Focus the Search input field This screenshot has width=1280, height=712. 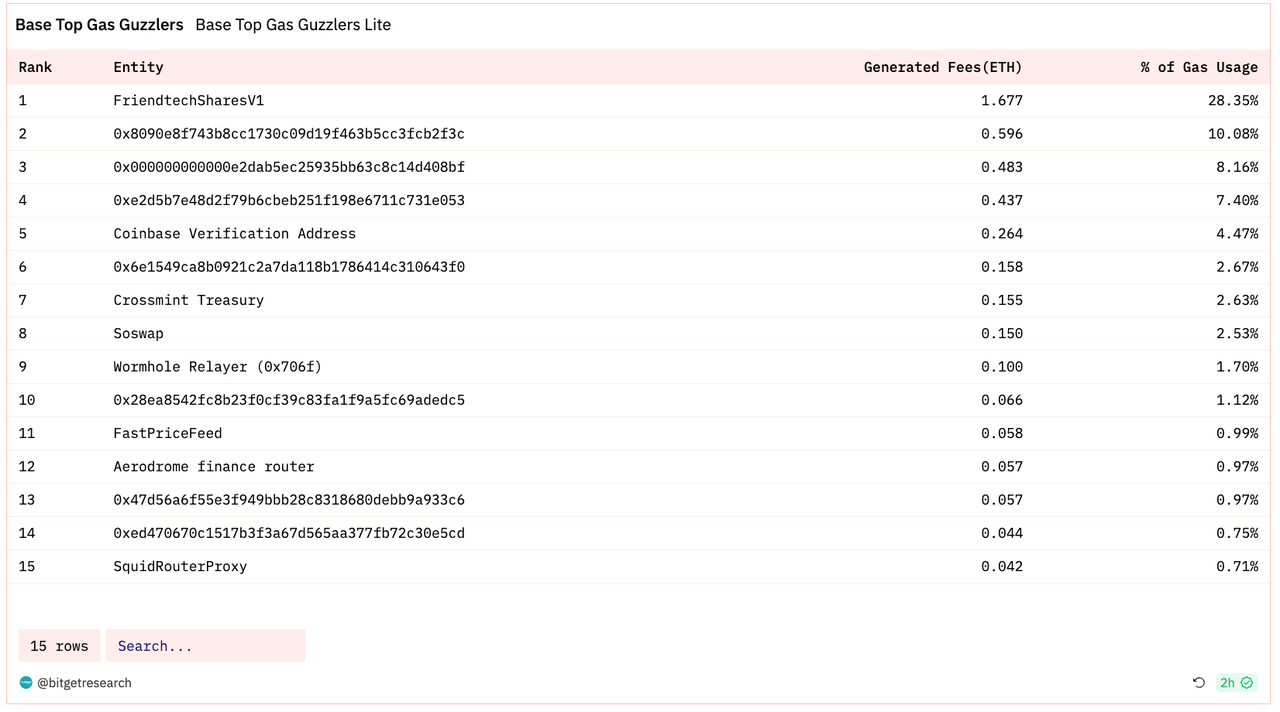[205, 646]
